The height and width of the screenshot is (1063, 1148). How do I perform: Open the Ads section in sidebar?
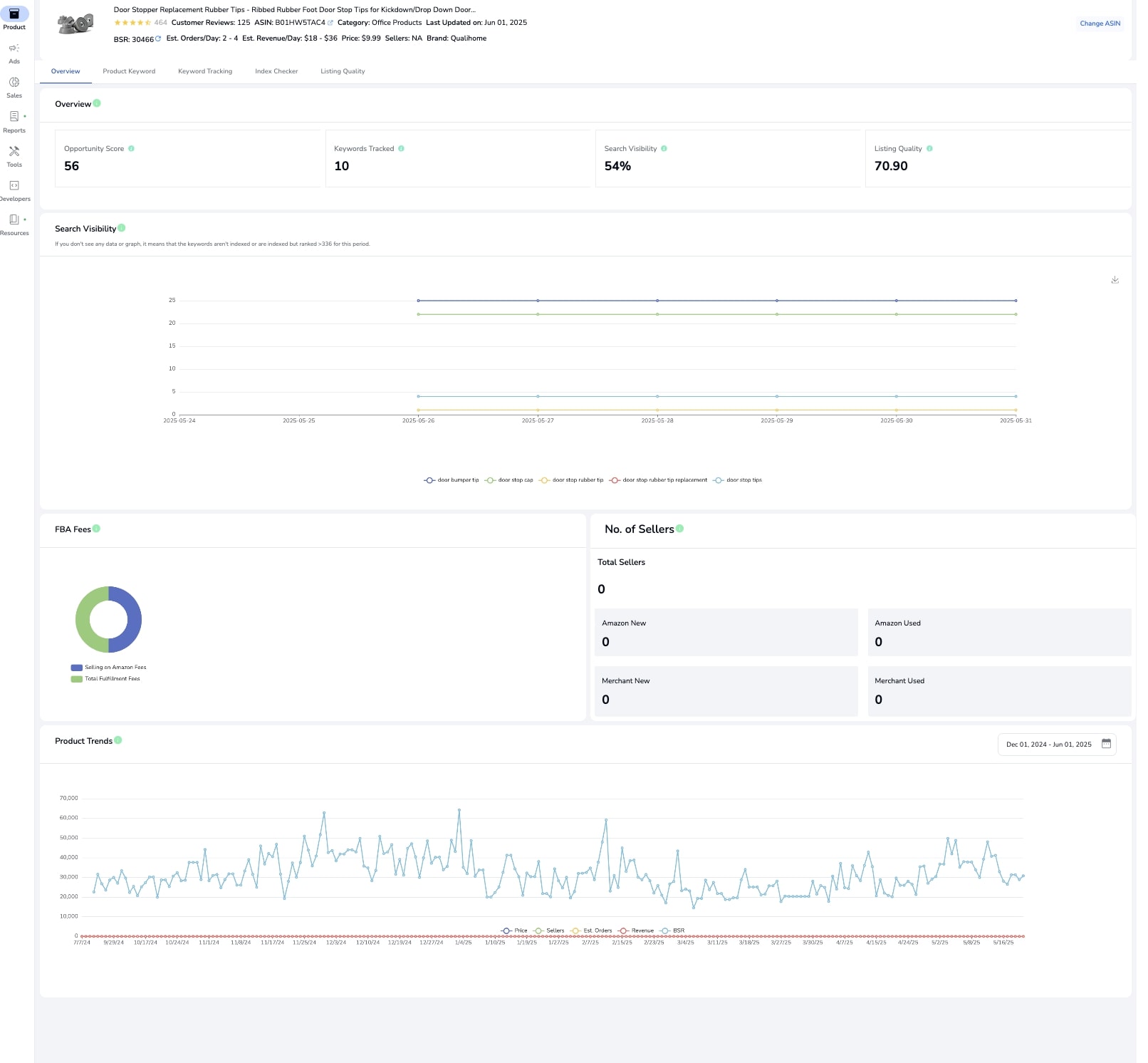point(14,53)
